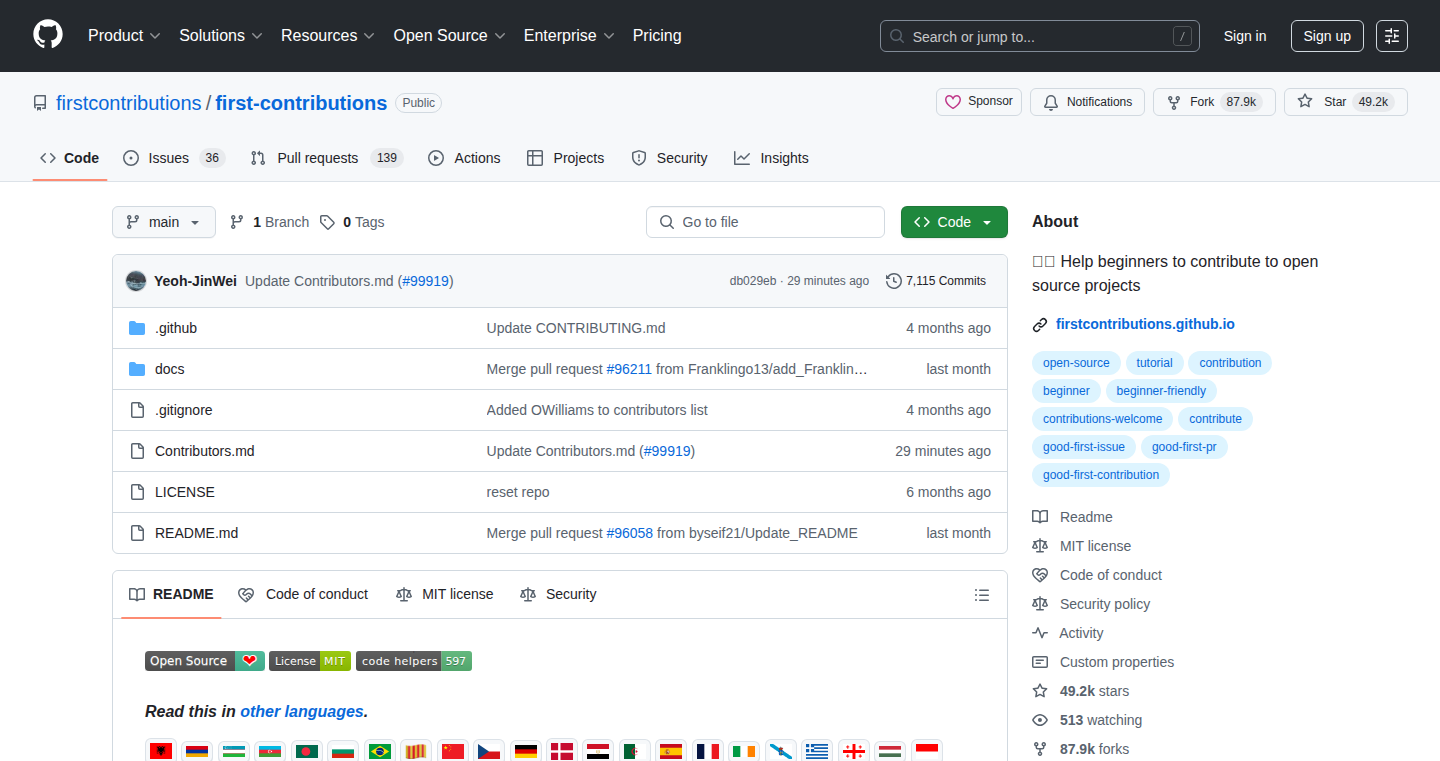
Task: Switch to the Insights tab
Action: point(771,158)
